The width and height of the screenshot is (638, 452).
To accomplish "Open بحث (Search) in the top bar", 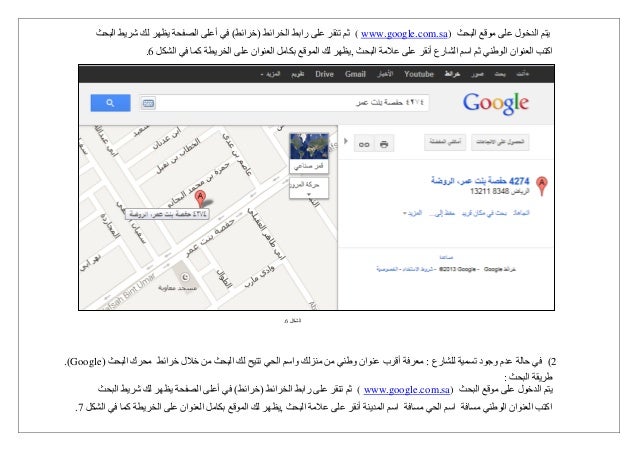I will 500,74.
